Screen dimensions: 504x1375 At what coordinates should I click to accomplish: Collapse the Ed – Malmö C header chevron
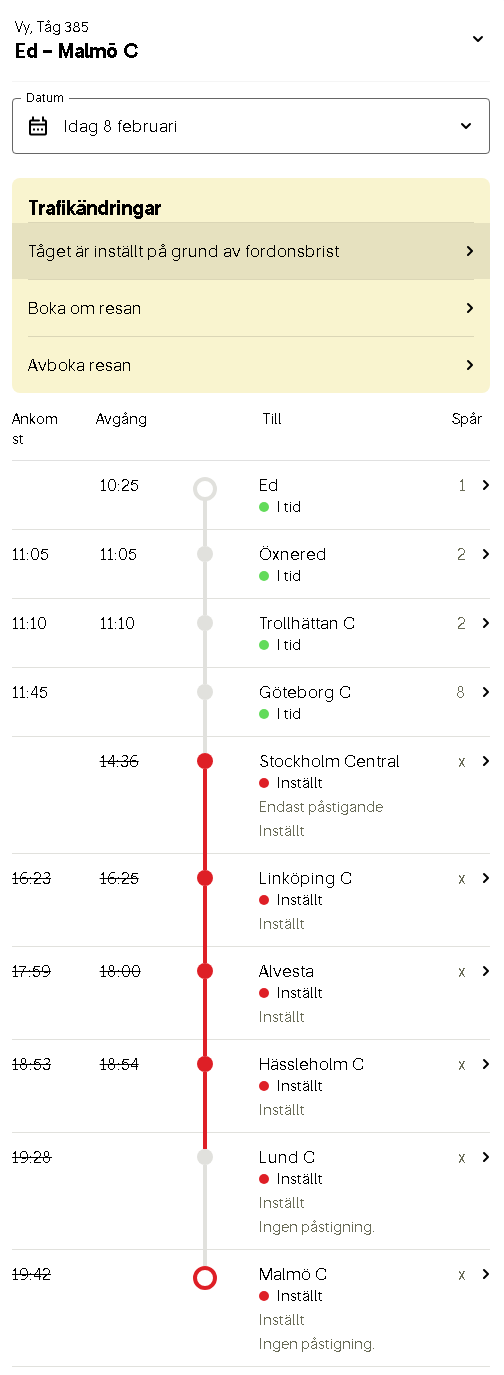click(x=478, y=39)
